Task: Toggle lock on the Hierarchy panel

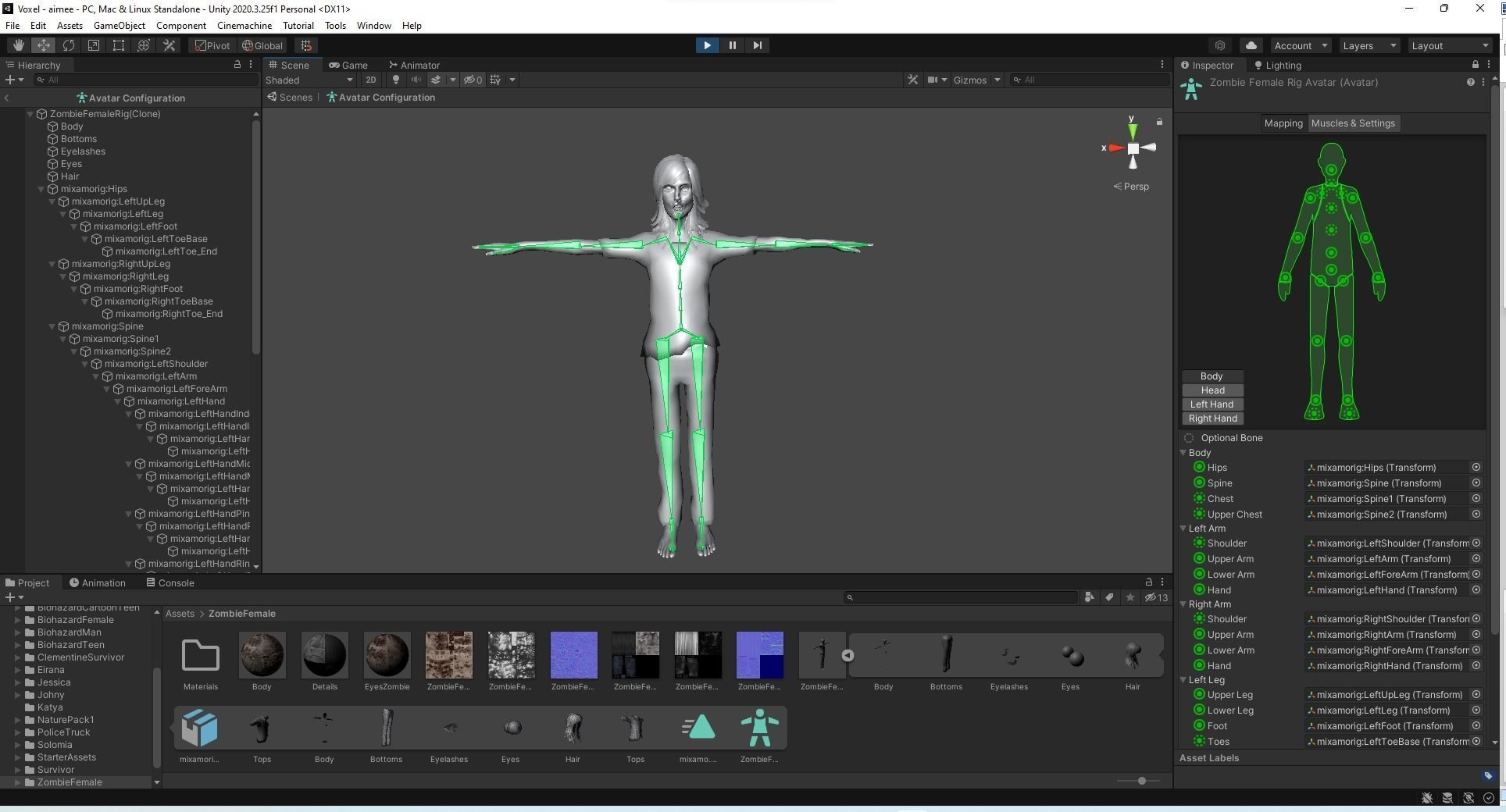Action: [237, 65]
